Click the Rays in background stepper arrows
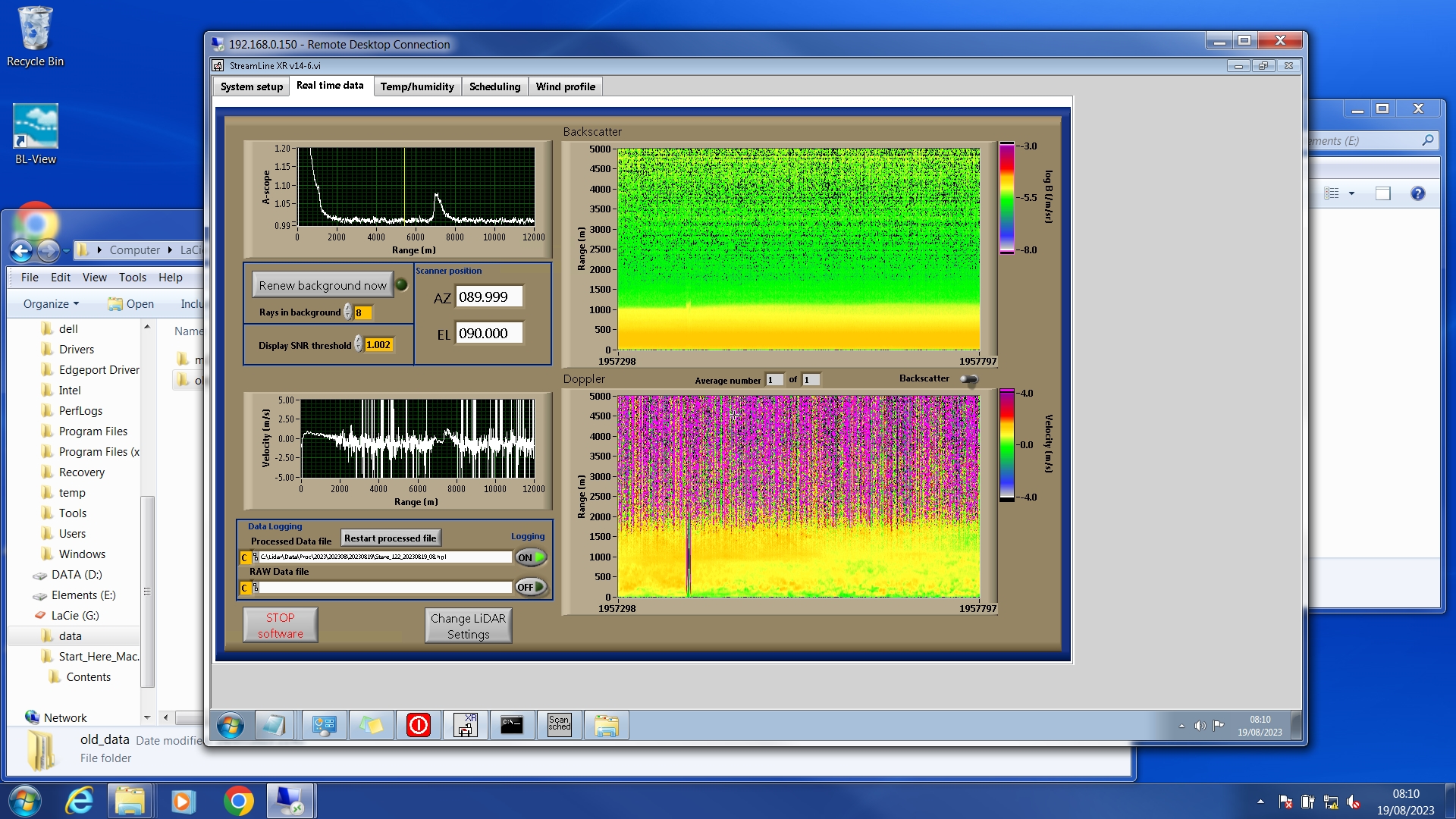Image resolution: width=1456 pixels, height=819 pixels. click(x=348, y=312)
